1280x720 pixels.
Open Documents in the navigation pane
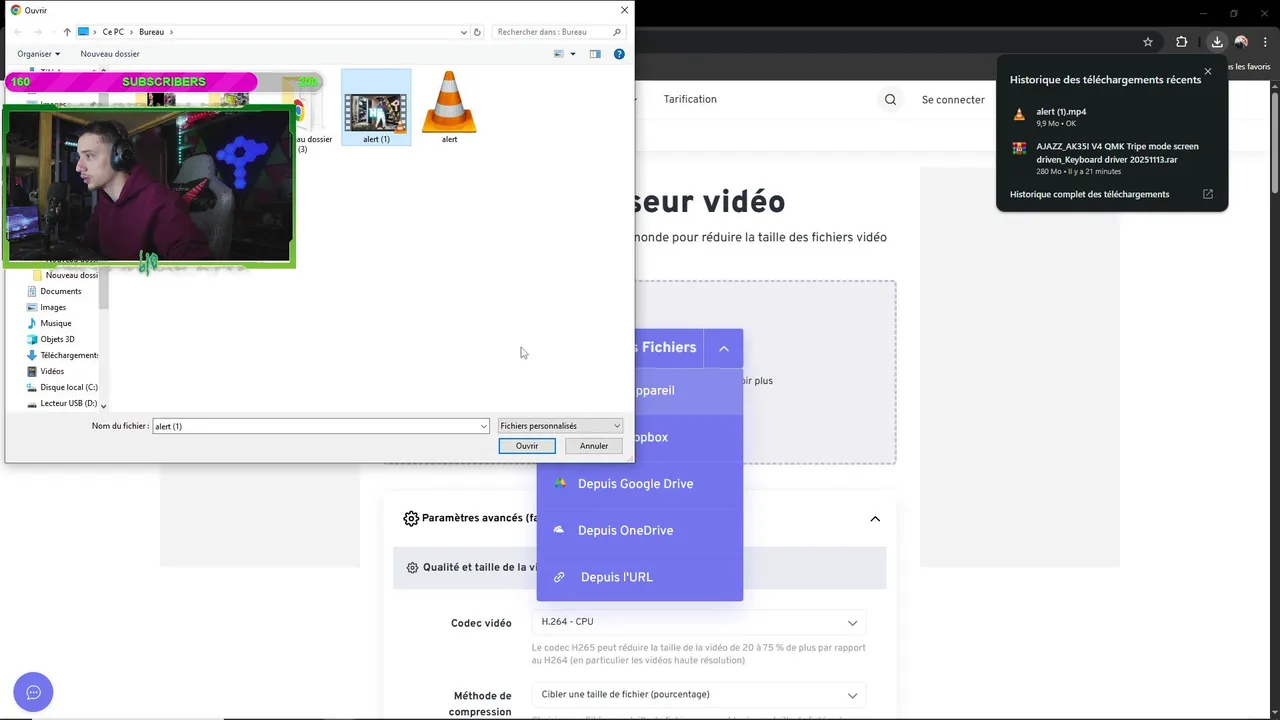[60, 291]
